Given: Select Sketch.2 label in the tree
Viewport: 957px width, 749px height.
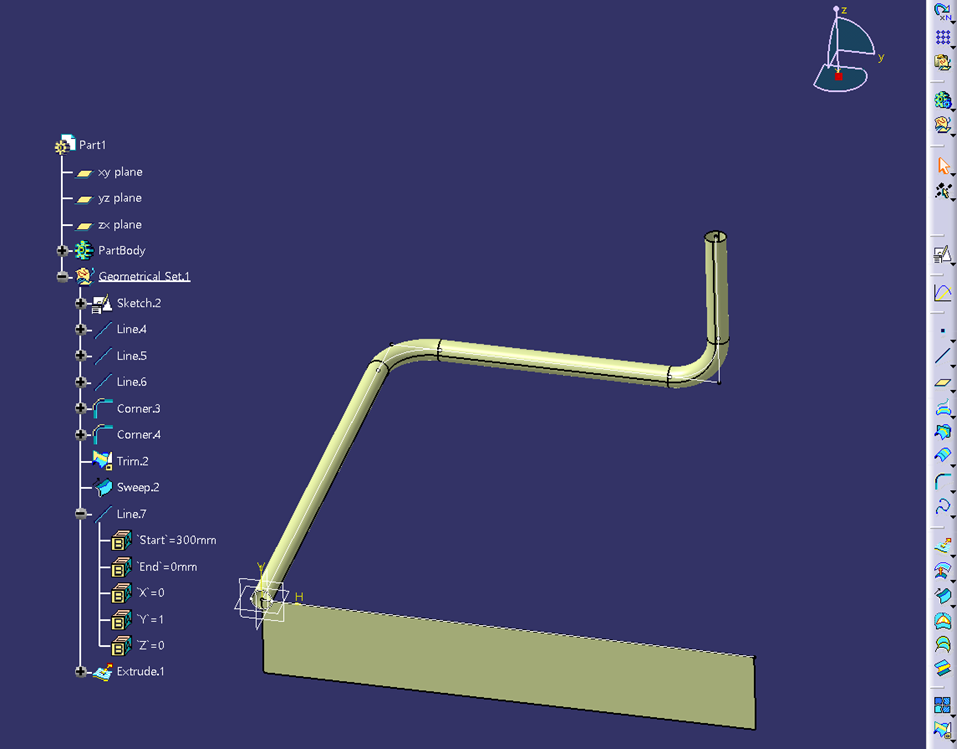Looking at the screenshot, I should coord(139,303).
